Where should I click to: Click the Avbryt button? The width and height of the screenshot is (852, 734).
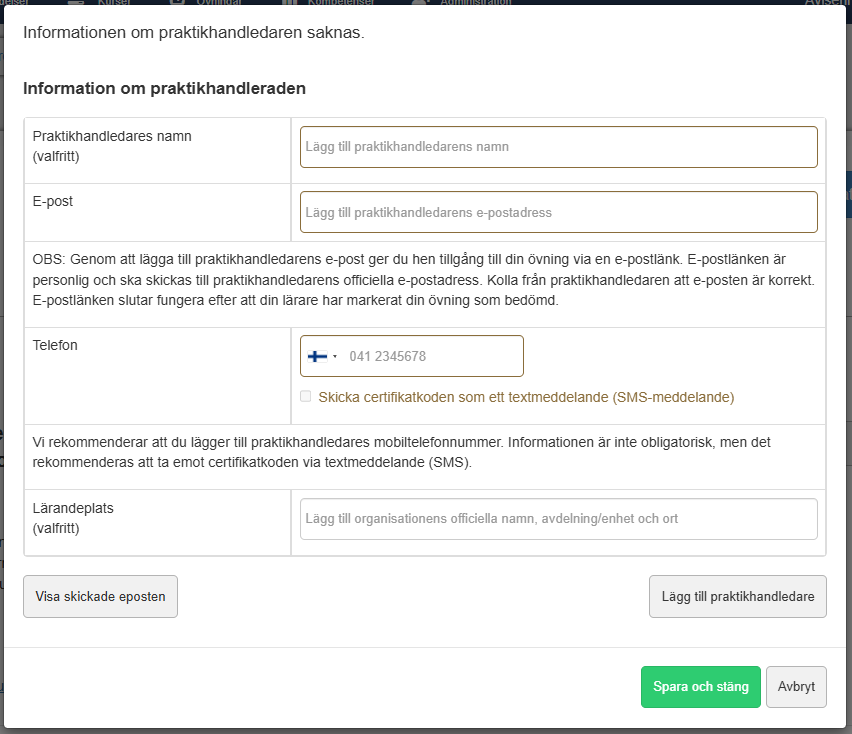coord(796,687)
